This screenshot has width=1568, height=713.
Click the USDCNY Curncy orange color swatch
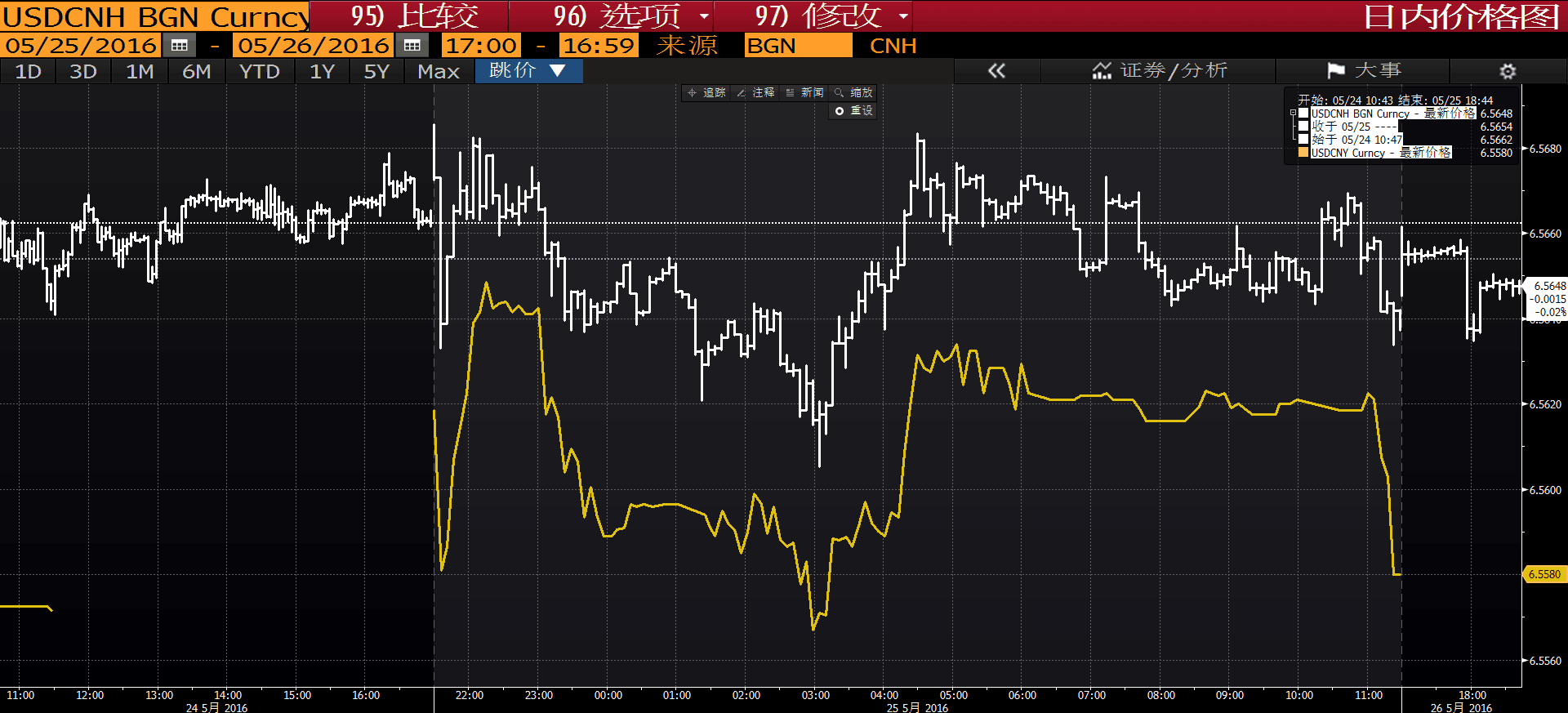tap(1303, 153)
